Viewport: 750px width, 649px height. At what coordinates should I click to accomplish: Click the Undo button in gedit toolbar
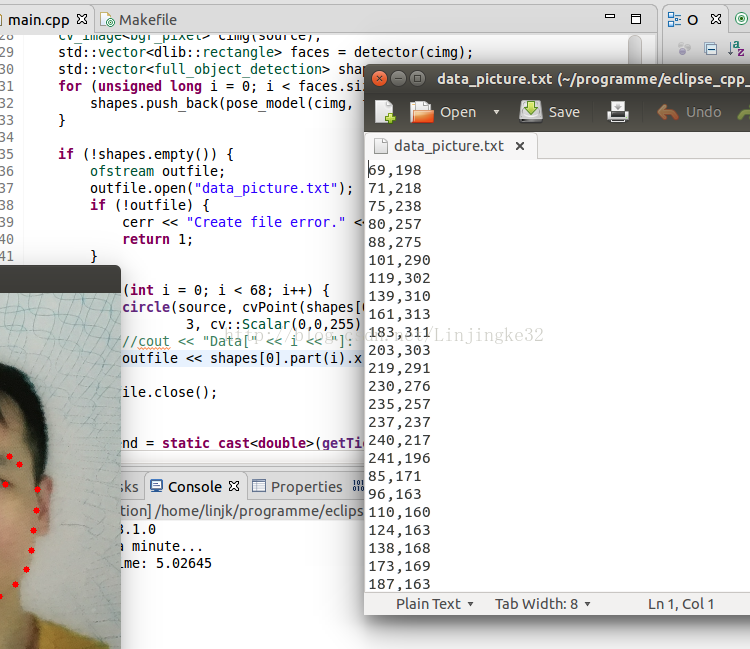[x=690, y=112]
